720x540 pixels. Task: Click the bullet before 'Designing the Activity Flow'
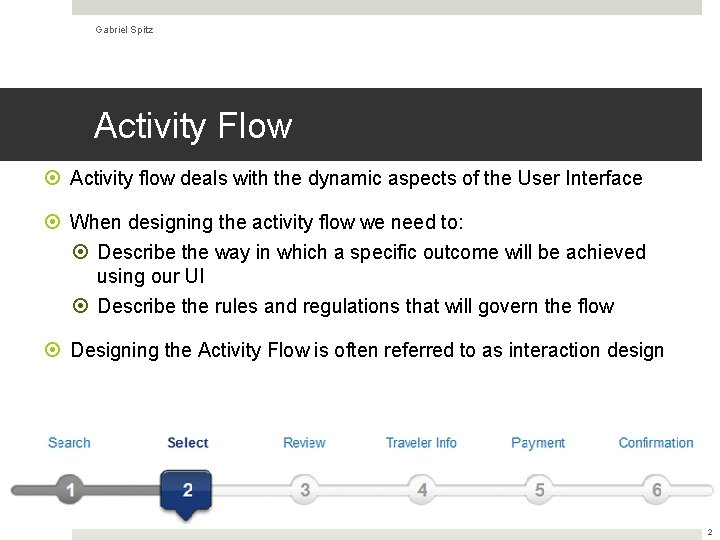[53, 351]
